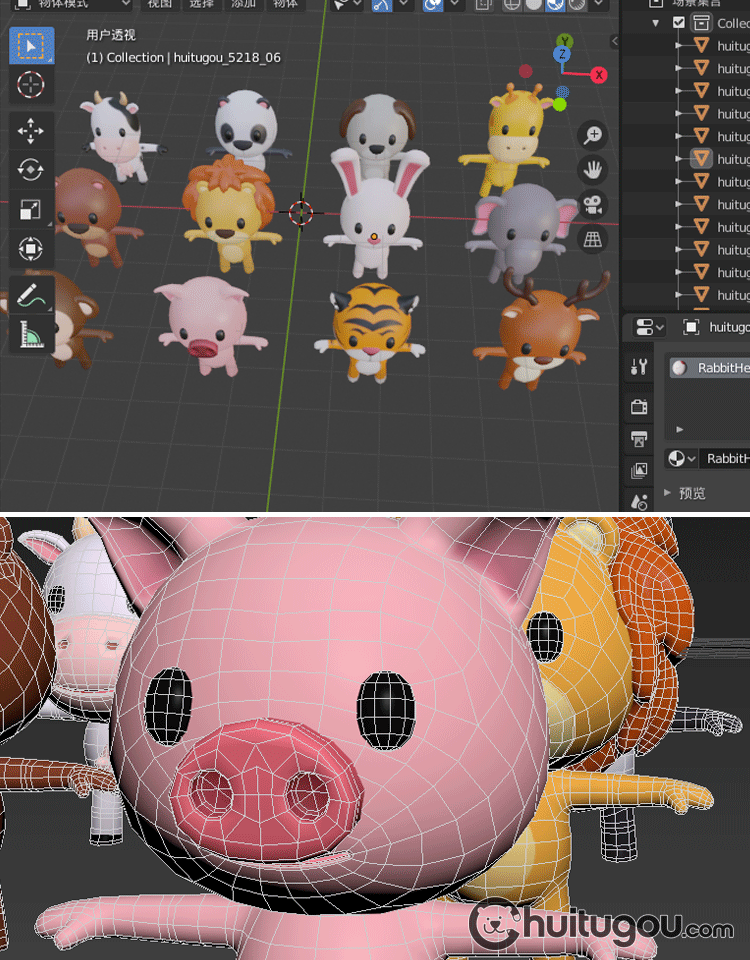Viewport: 750px width, 960px height.
Task: Open the Tool properties tab (wrench icon)
Action: [x=639, y=367]
